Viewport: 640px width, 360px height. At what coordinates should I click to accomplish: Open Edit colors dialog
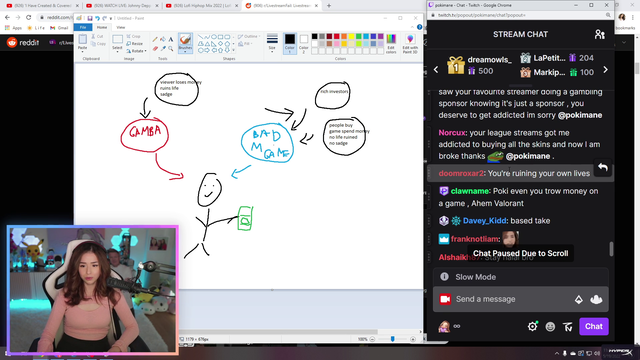click(x=391, y=44)
